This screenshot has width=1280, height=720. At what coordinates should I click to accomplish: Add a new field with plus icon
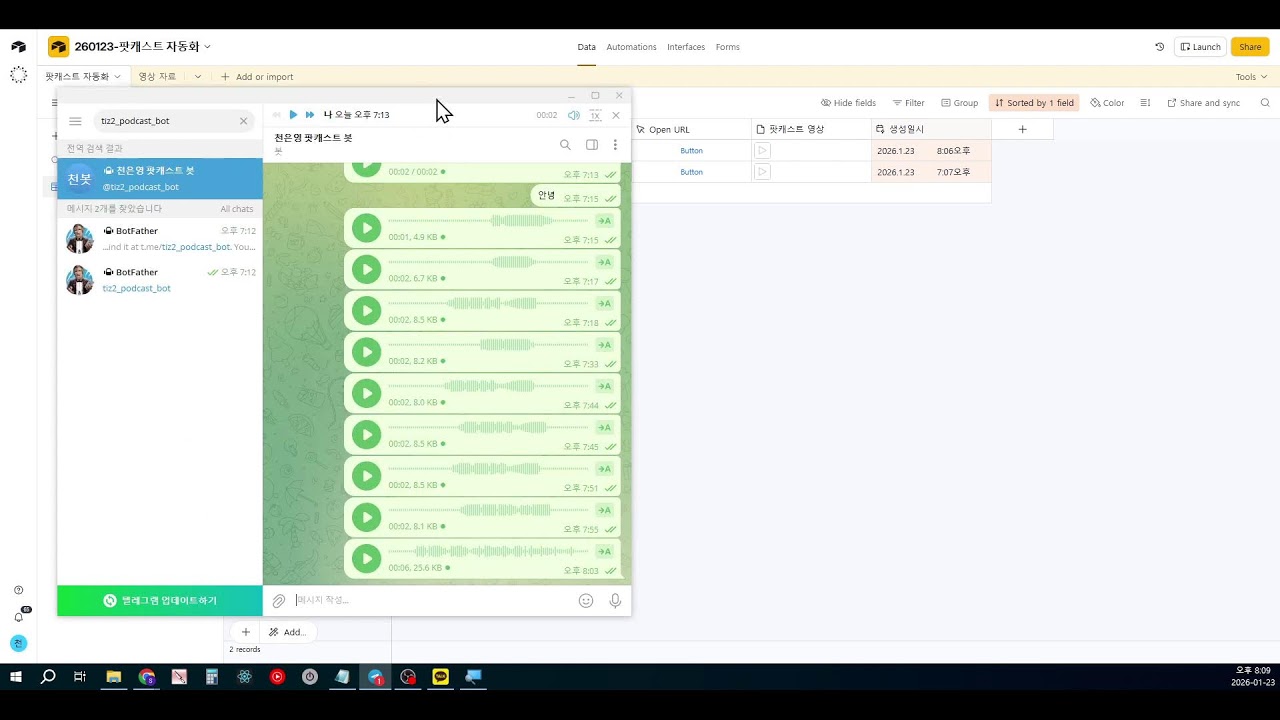[1022, 129]
